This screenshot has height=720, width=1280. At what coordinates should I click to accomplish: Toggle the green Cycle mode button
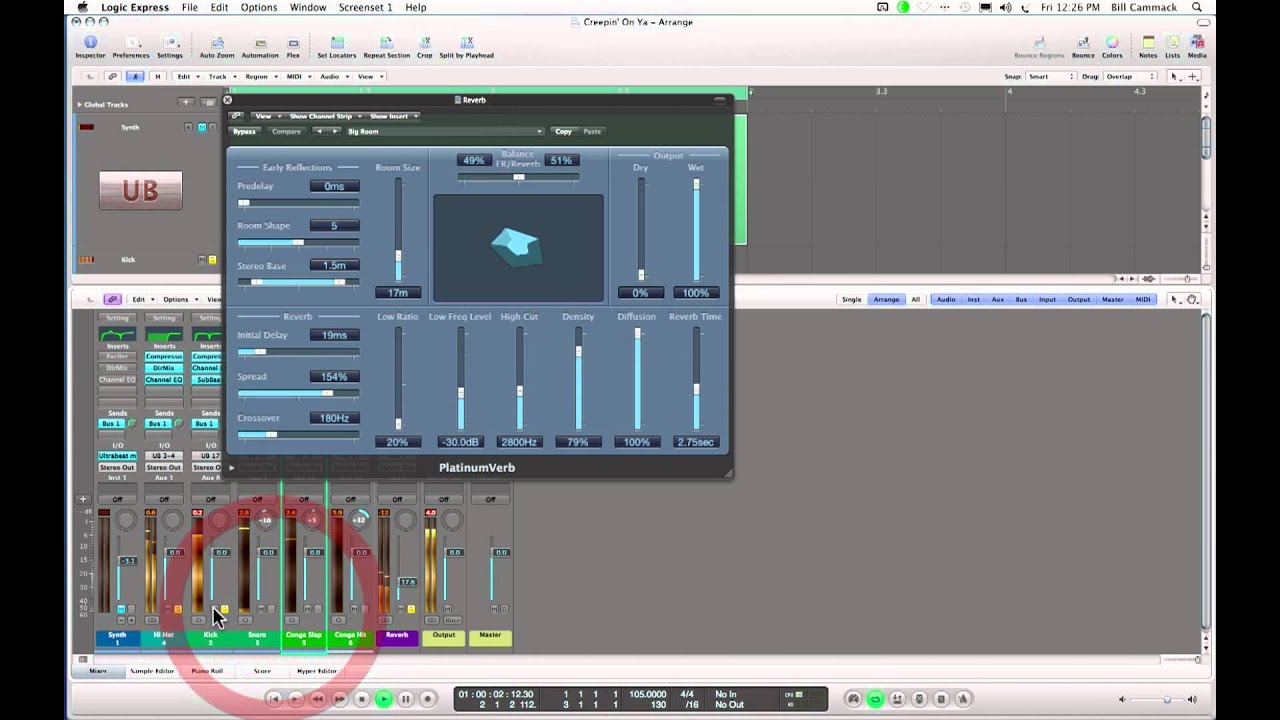click(875, 699)
